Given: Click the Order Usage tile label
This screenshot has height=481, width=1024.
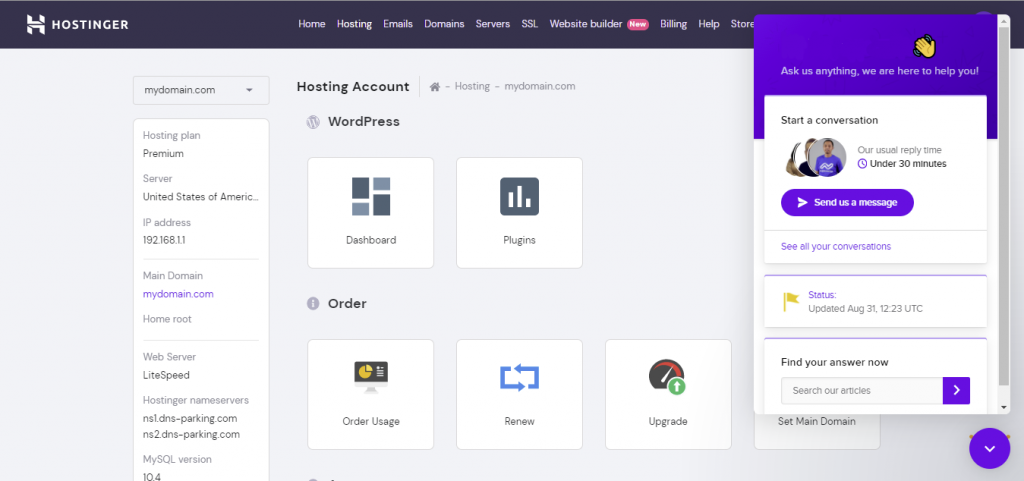Looking at the screenshot, I should [371, 422].
